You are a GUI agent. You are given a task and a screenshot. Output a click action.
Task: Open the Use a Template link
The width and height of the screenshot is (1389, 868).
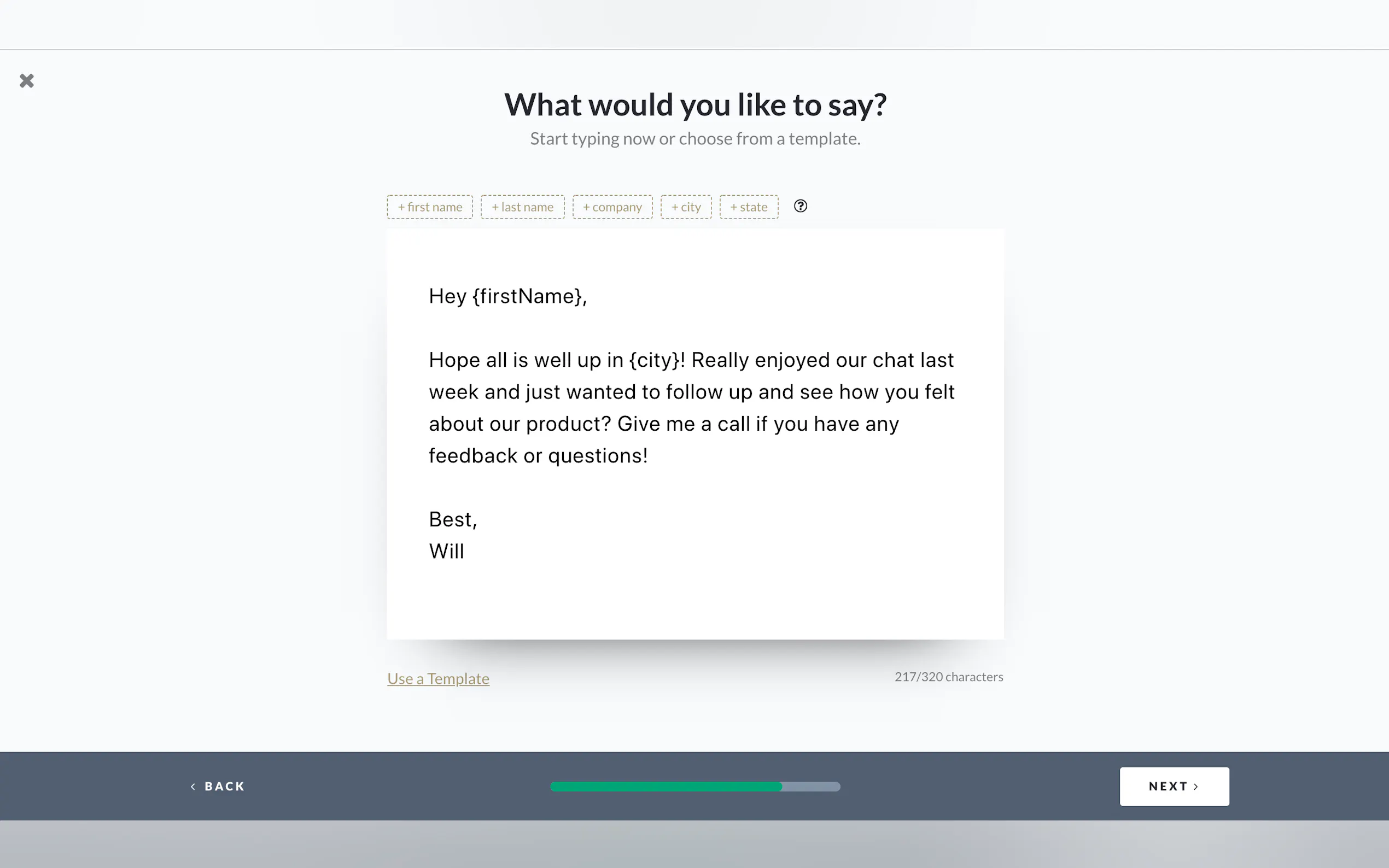pyautogui.click(x=438, y=678)
